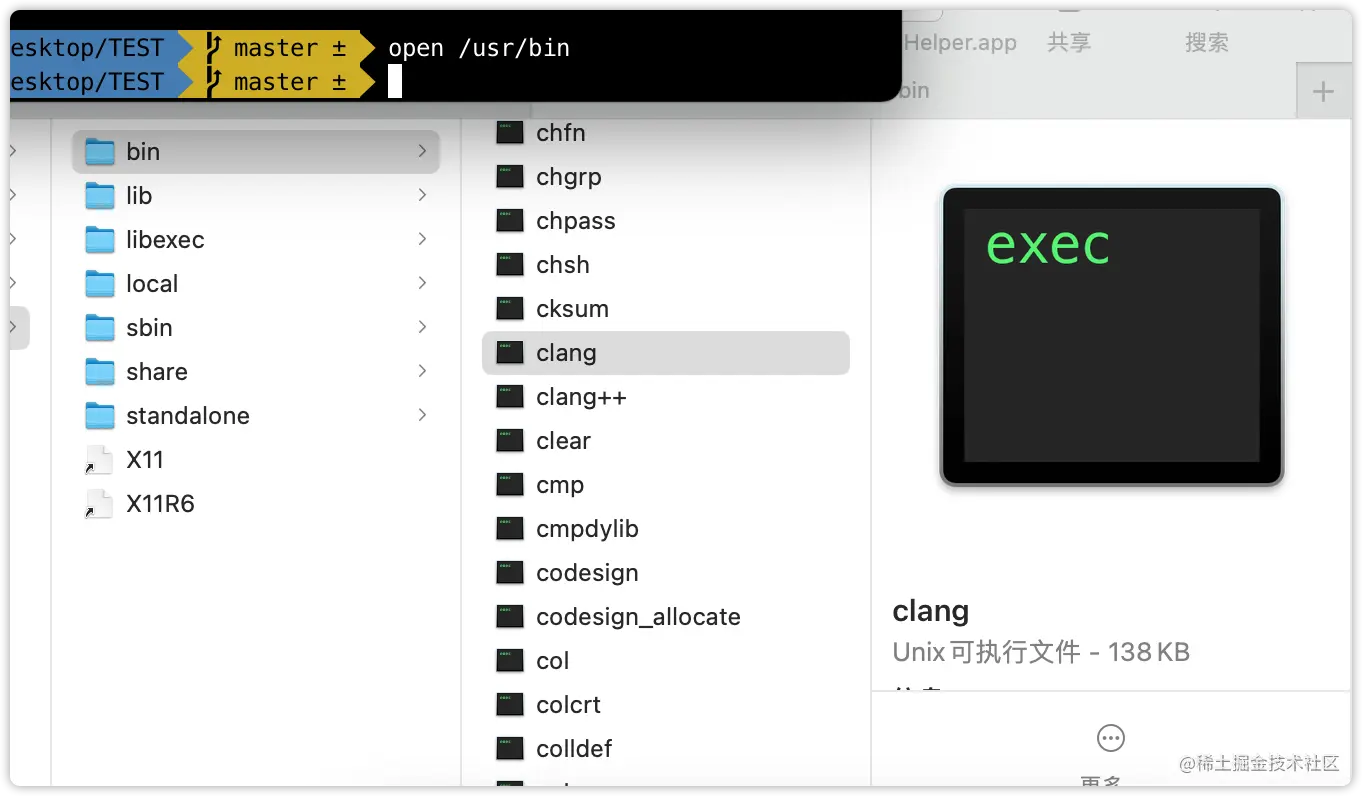This screenshot has height=796, width=1362.
Task: Click the chfn exec icon
Action: [510, 133]
